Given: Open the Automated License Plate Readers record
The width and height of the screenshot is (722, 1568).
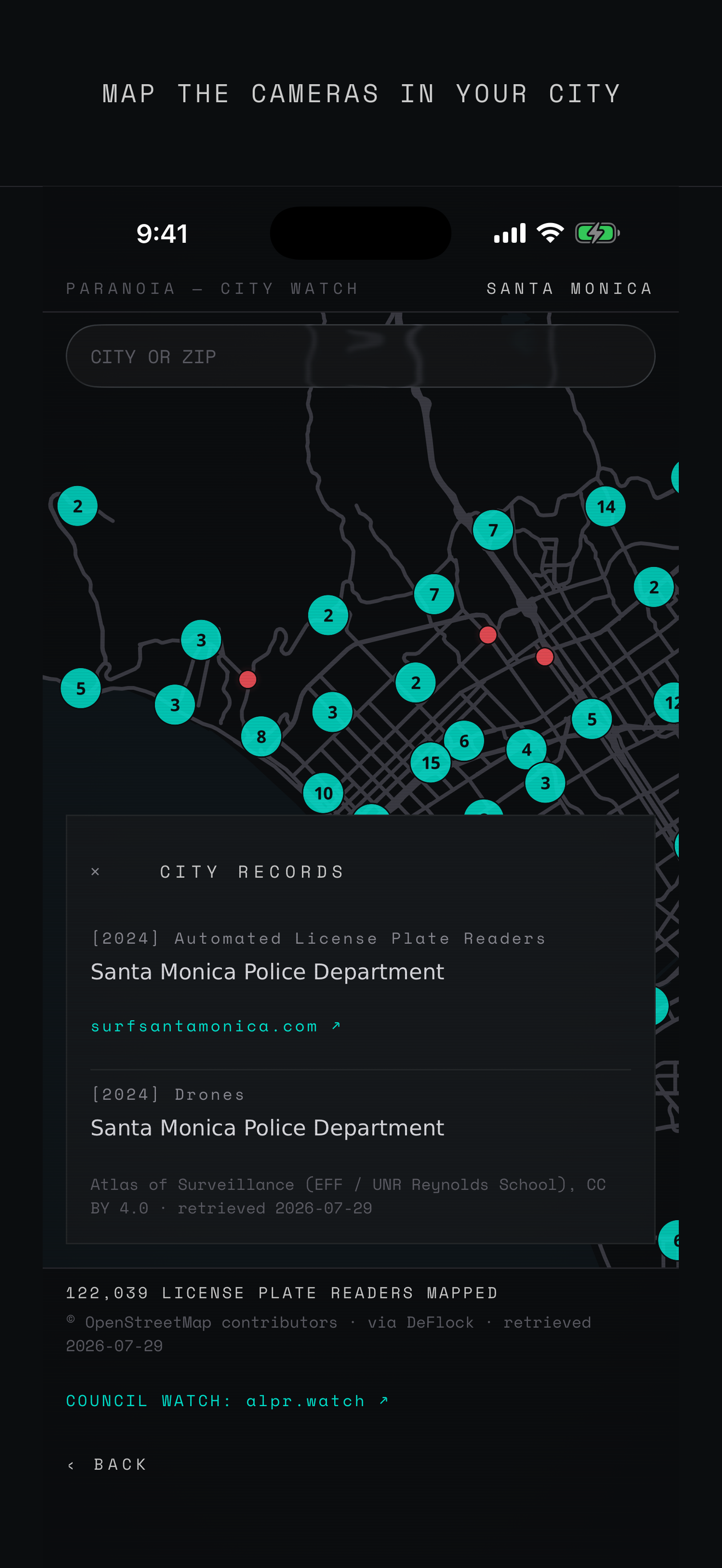Looking at the screenshot, I should click(x=360, y=957).
